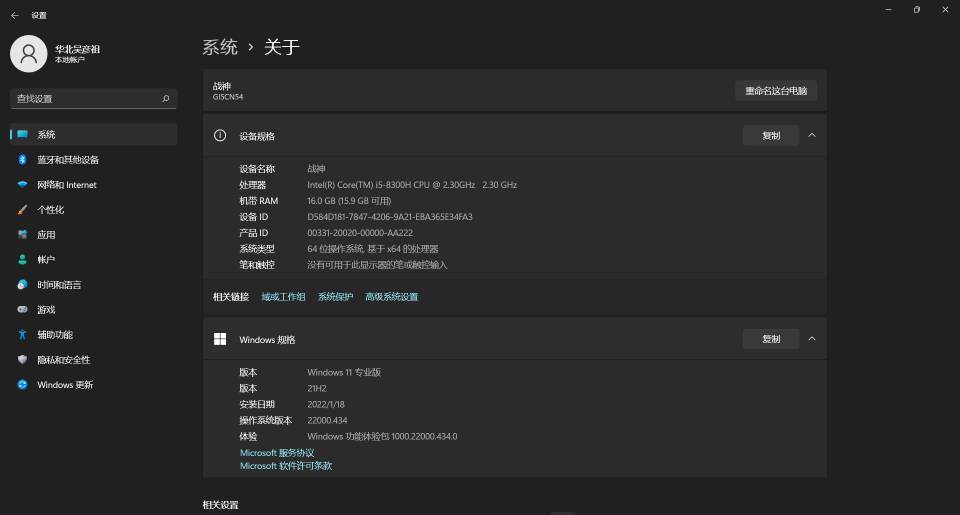Screen dimensions: 960x515
Task: Click the Windows 11 专业版 edition value
Action: [343, 372]
